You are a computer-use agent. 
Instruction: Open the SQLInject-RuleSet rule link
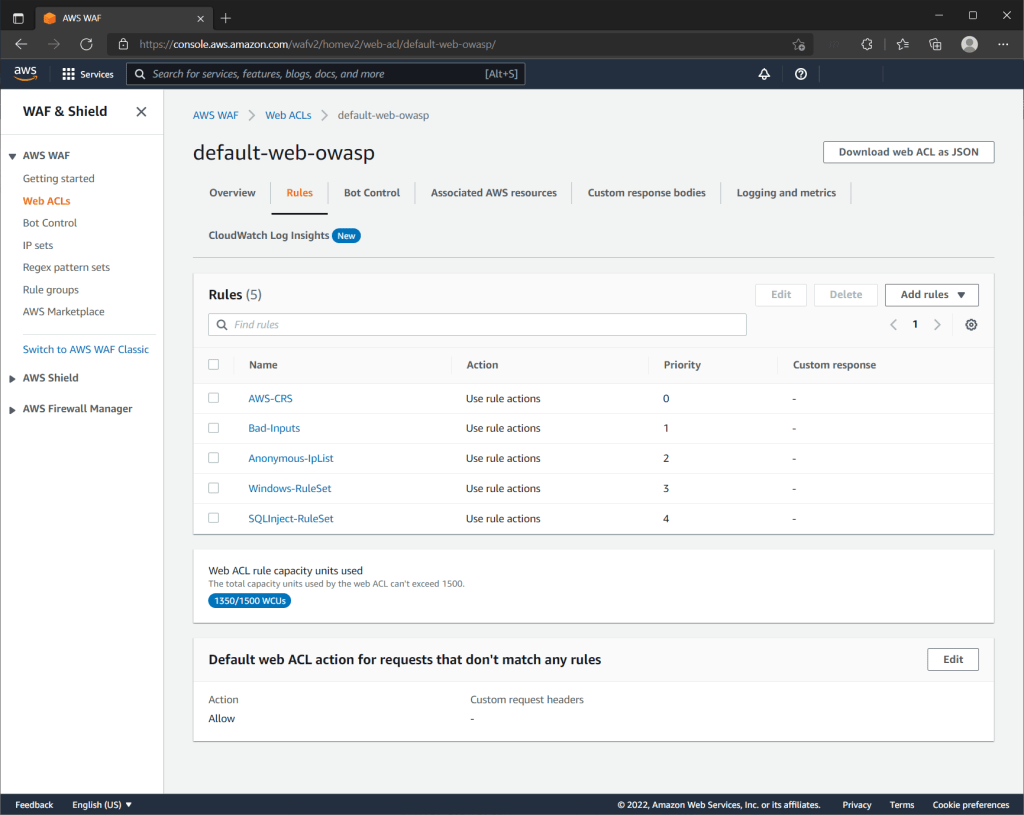tap(291, 519)
